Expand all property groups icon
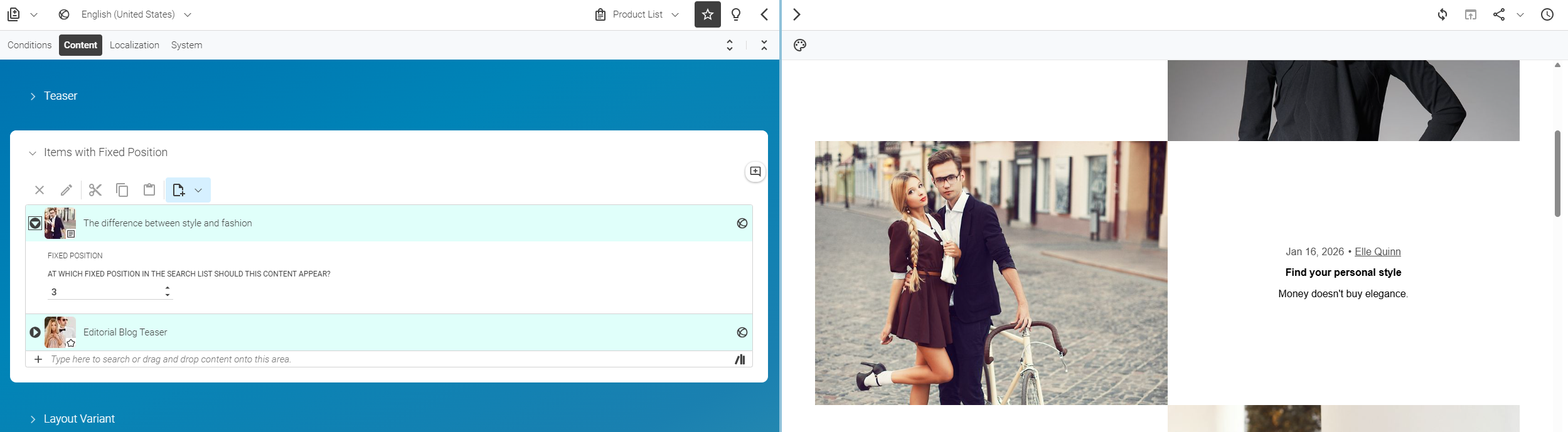Viewport: 1568px width, 432px height. pos(730,45)
